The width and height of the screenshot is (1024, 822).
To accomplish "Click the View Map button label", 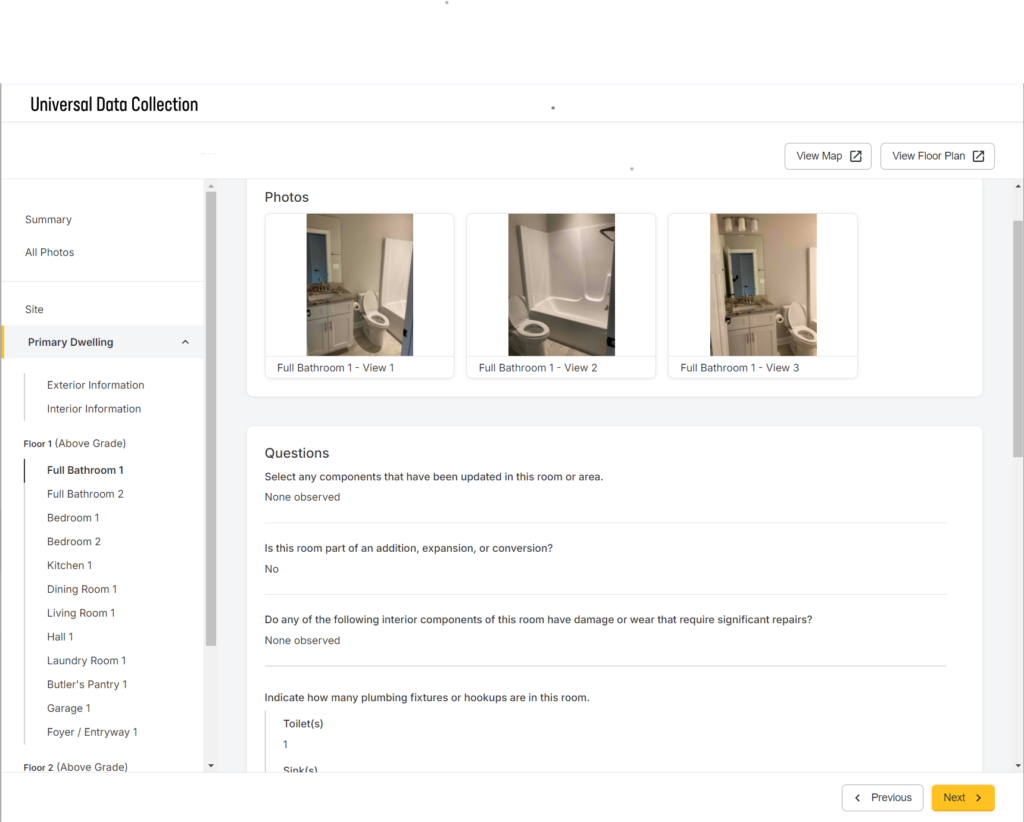I will (819, 156).
